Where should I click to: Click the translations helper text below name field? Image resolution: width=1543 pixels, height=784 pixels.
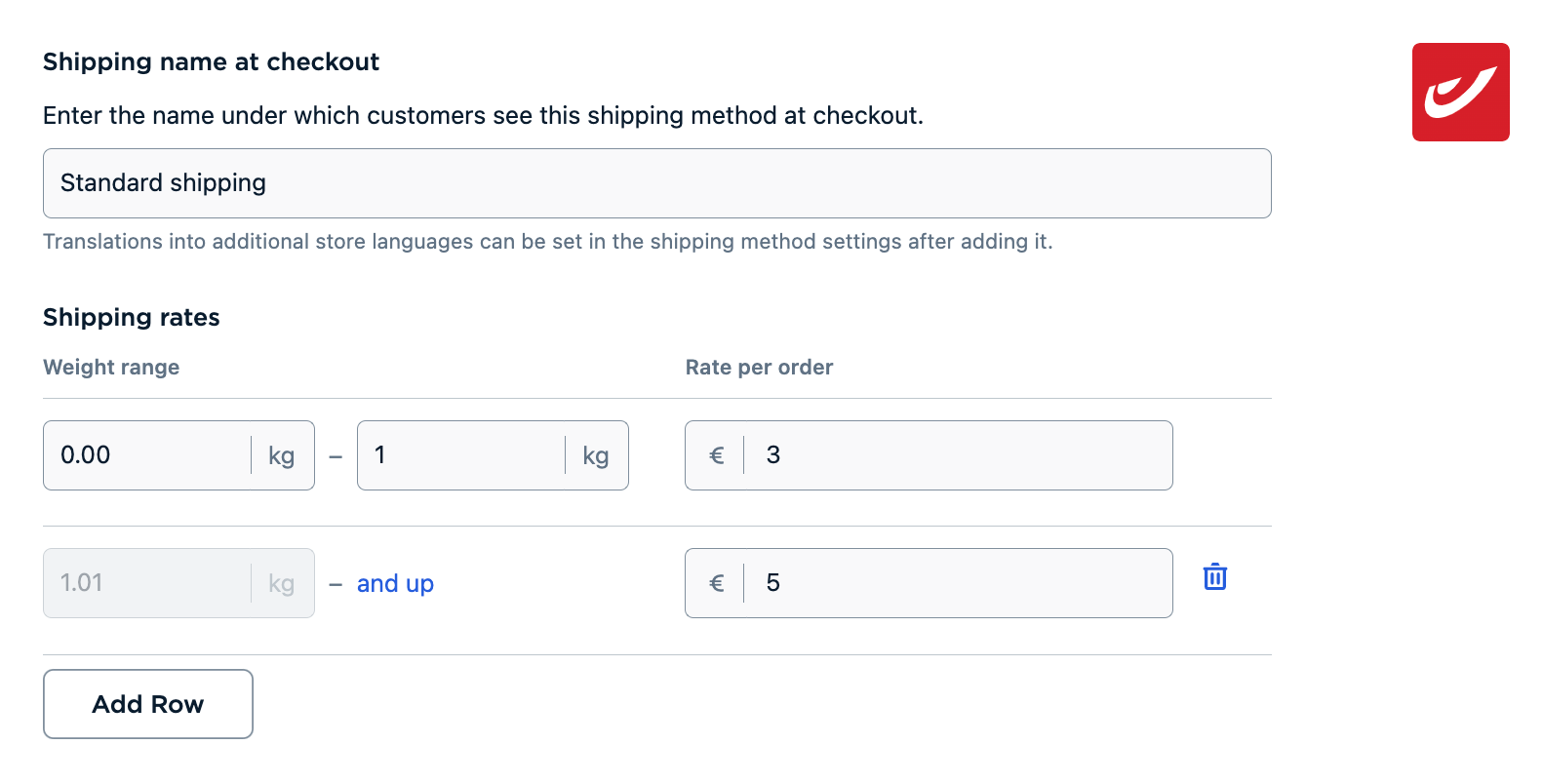(x=547, y=242)
